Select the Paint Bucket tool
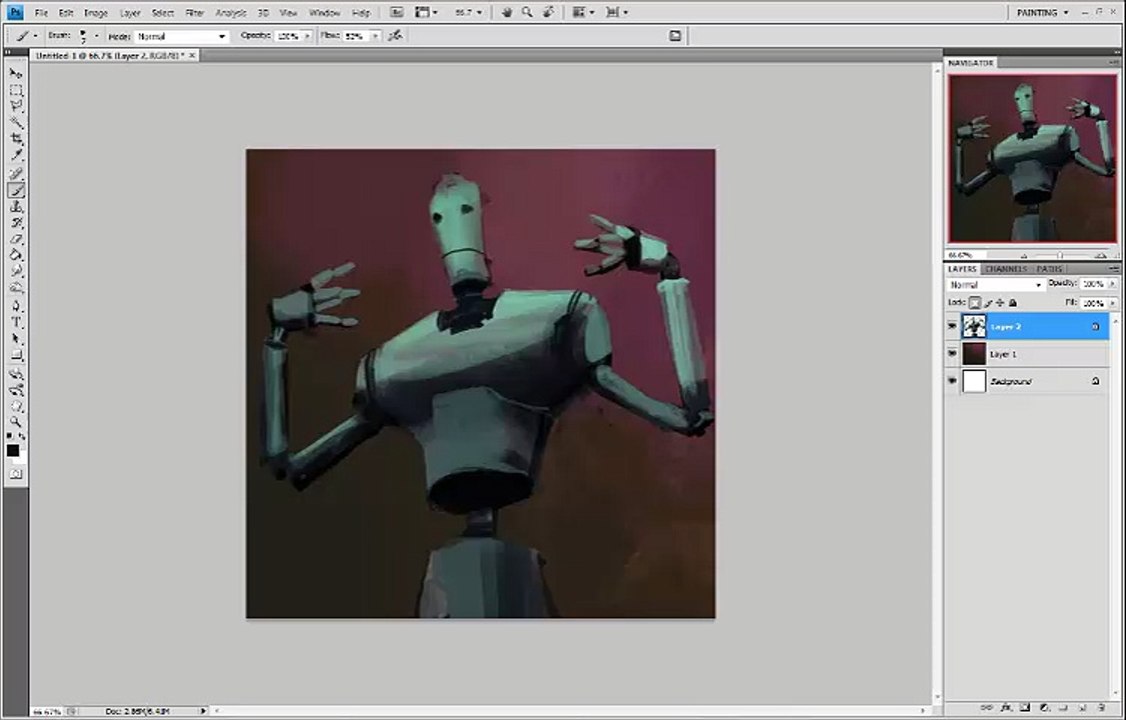The image size is (1126, 720). click(16, 256)
